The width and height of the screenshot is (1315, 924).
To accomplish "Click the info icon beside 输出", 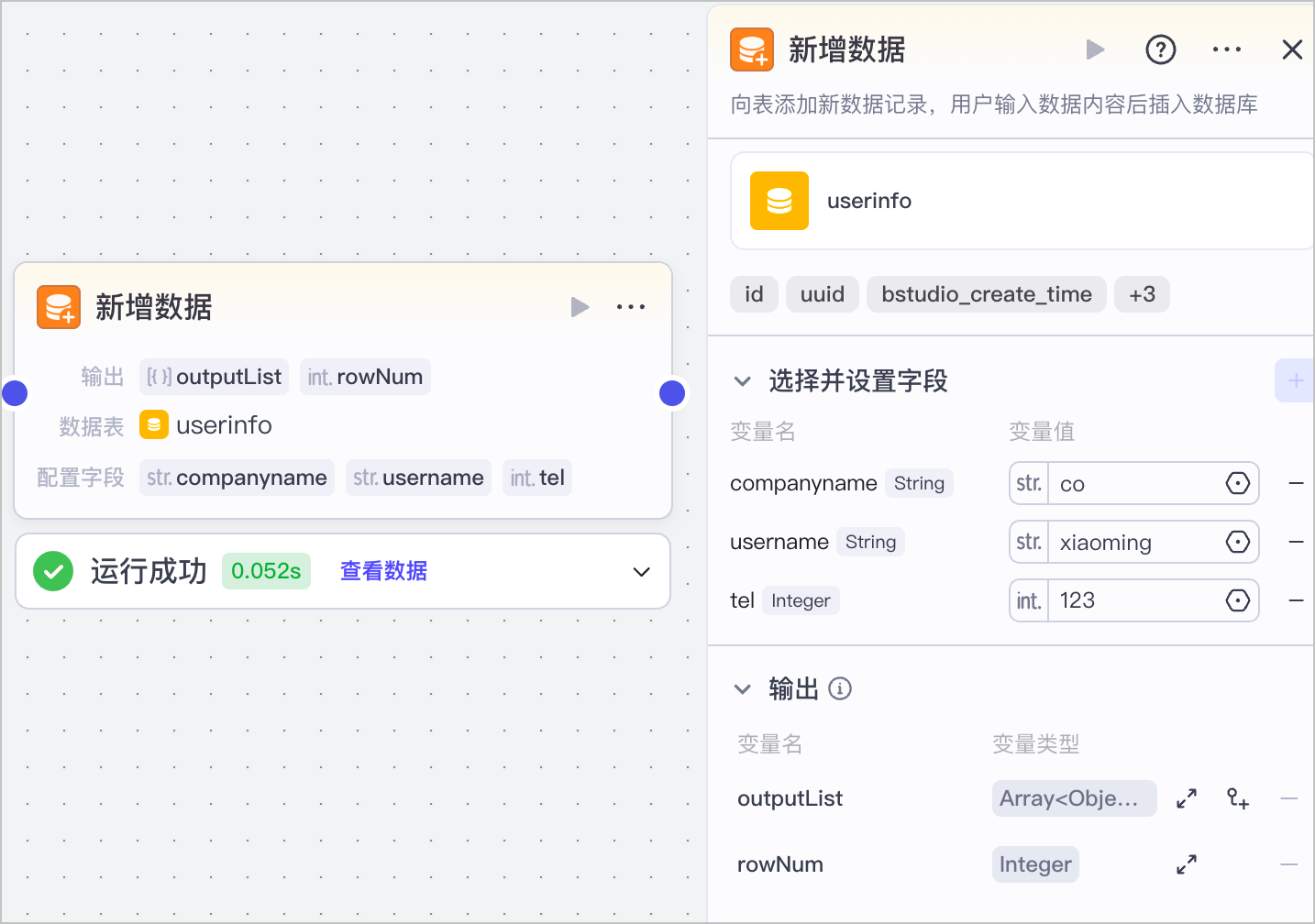I will 840,688.
